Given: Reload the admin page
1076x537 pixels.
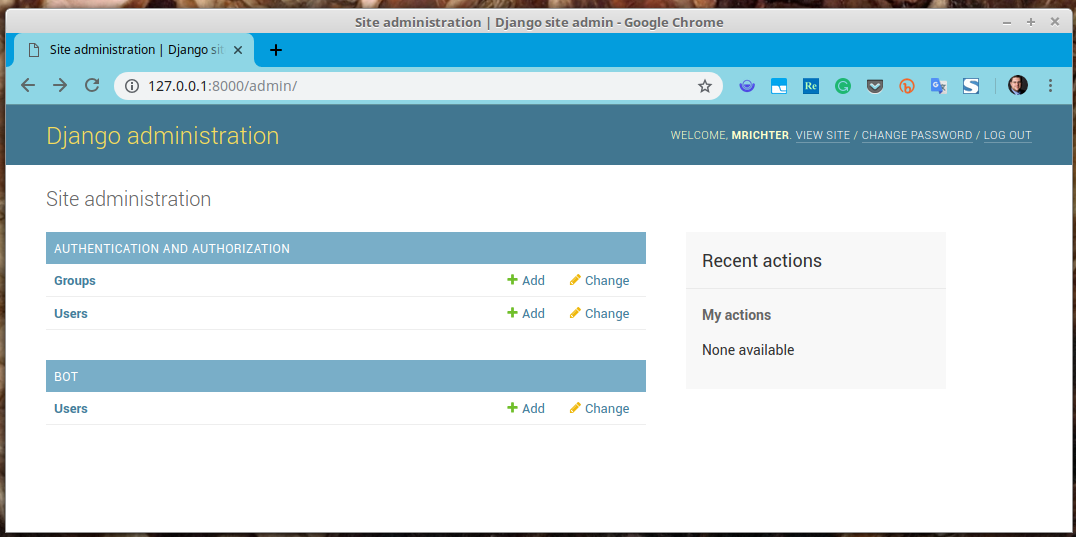Looking at the screenshot, I should [x=92, y=86].
